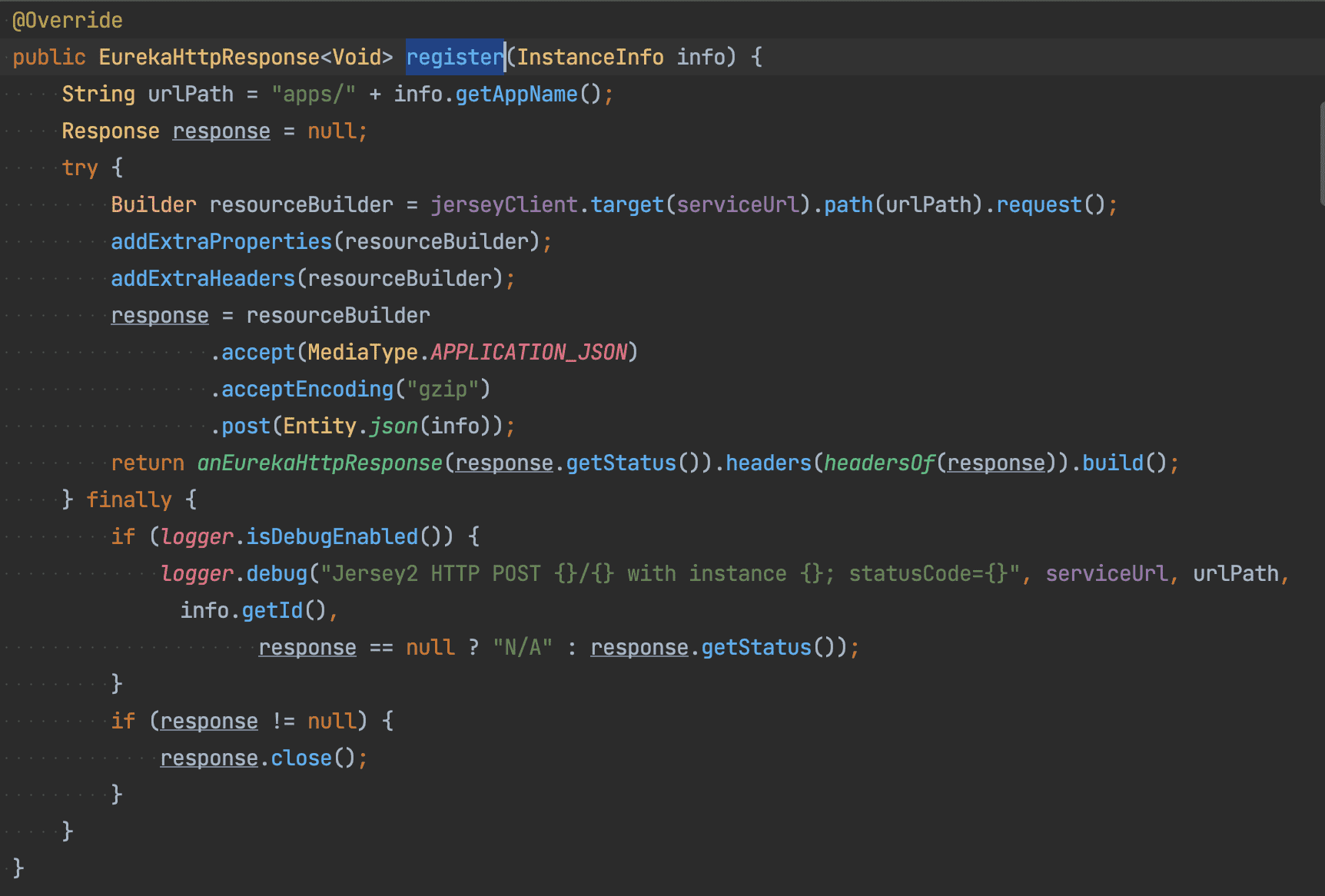Screen dimensions: 1325x896
Task: Click logger.debug method name
Action: (x=277, y=573)
